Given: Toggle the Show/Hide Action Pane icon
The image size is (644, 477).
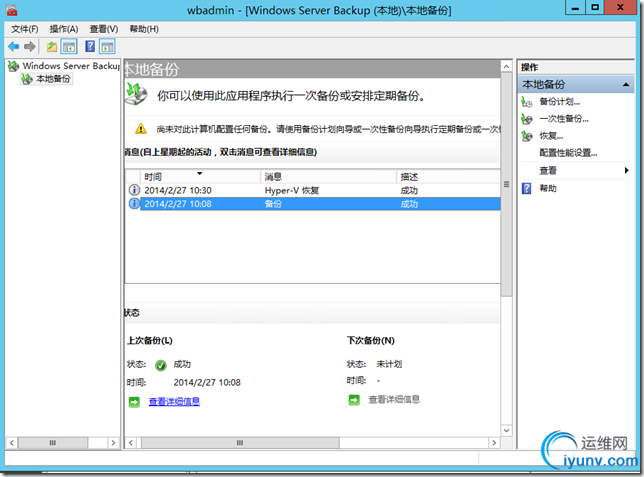Looking at the screenshot, I should click(107, 46).
